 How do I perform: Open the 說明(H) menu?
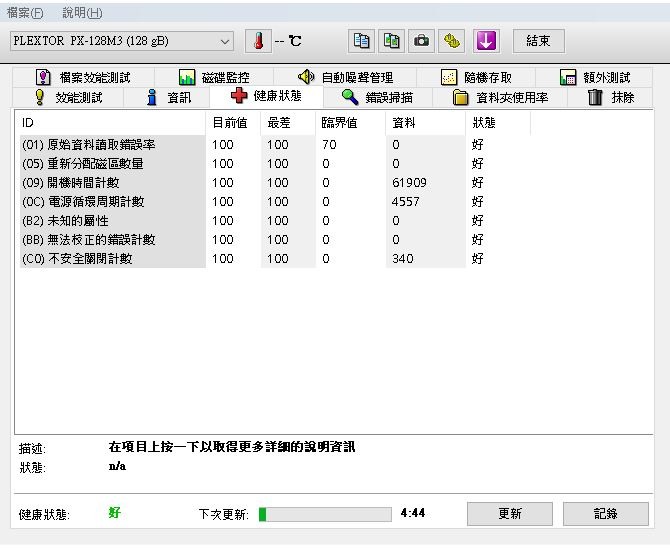(82, 13)
